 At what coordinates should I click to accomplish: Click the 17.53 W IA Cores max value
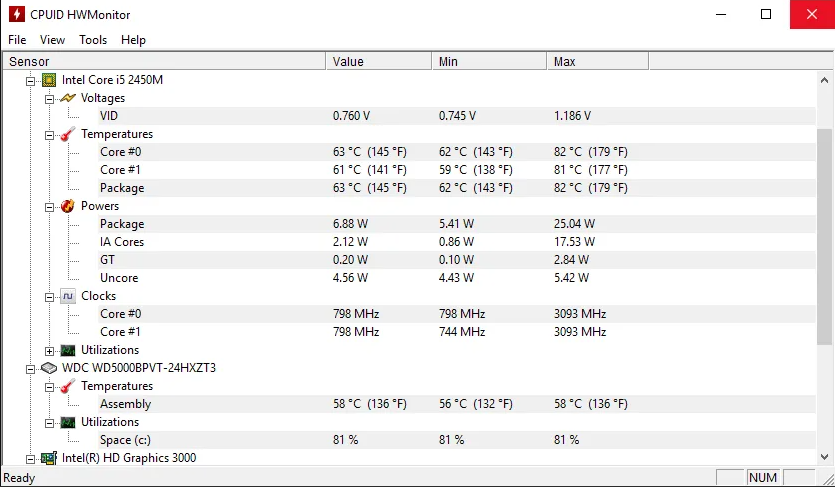pyautogui.click(x=574, y=242)
